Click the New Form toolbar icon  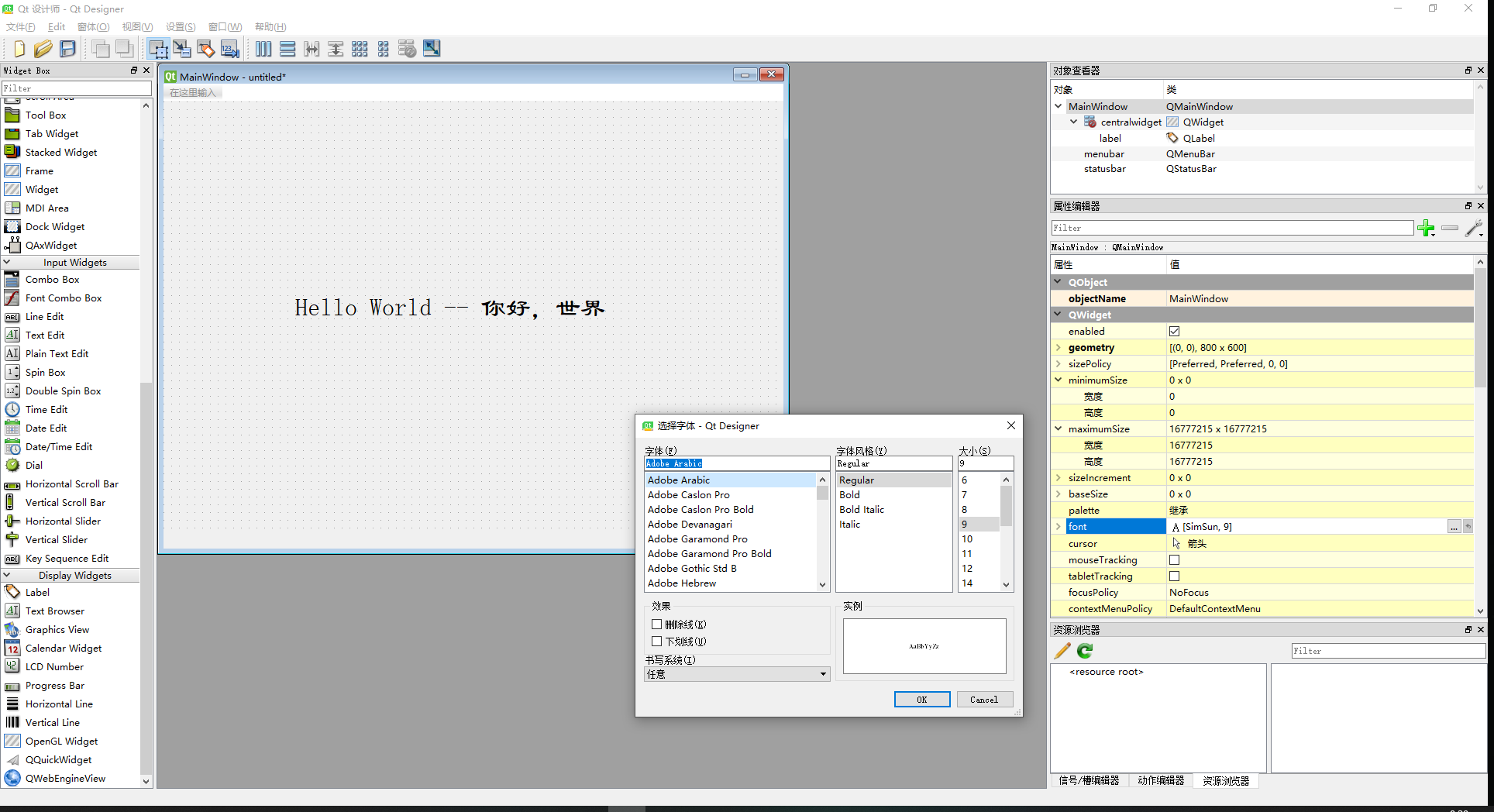(x=19, y=49)
